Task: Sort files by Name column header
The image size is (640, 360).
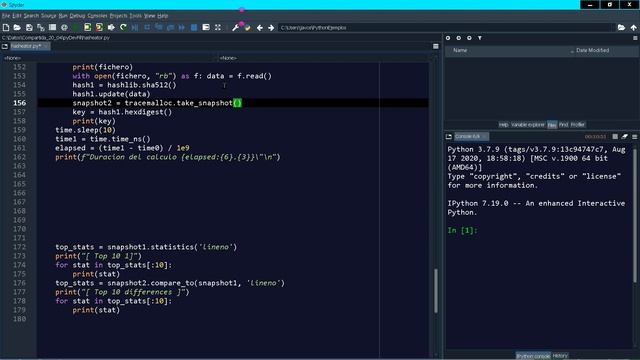Action: pyautogui.click(x=460, y=50)
